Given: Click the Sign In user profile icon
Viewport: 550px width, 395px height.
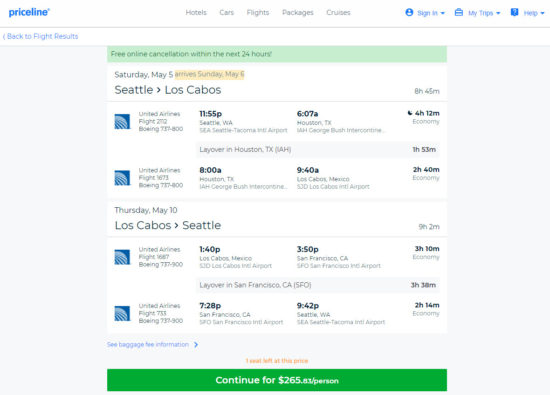Looking at the screenshot, I should coord(409,12).
